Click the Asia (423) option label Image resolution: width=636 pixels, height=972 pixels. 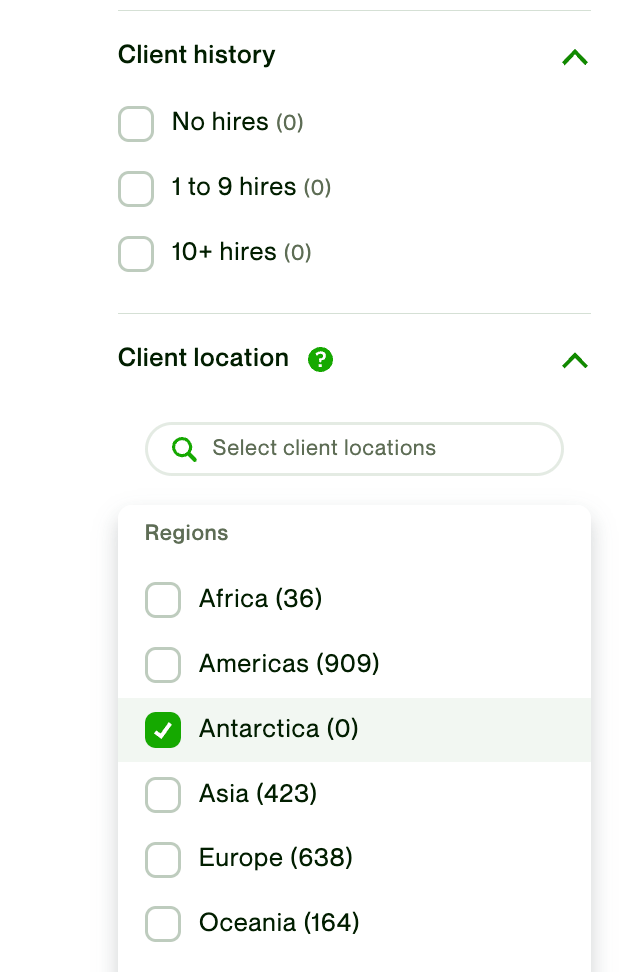click(258, 794)
